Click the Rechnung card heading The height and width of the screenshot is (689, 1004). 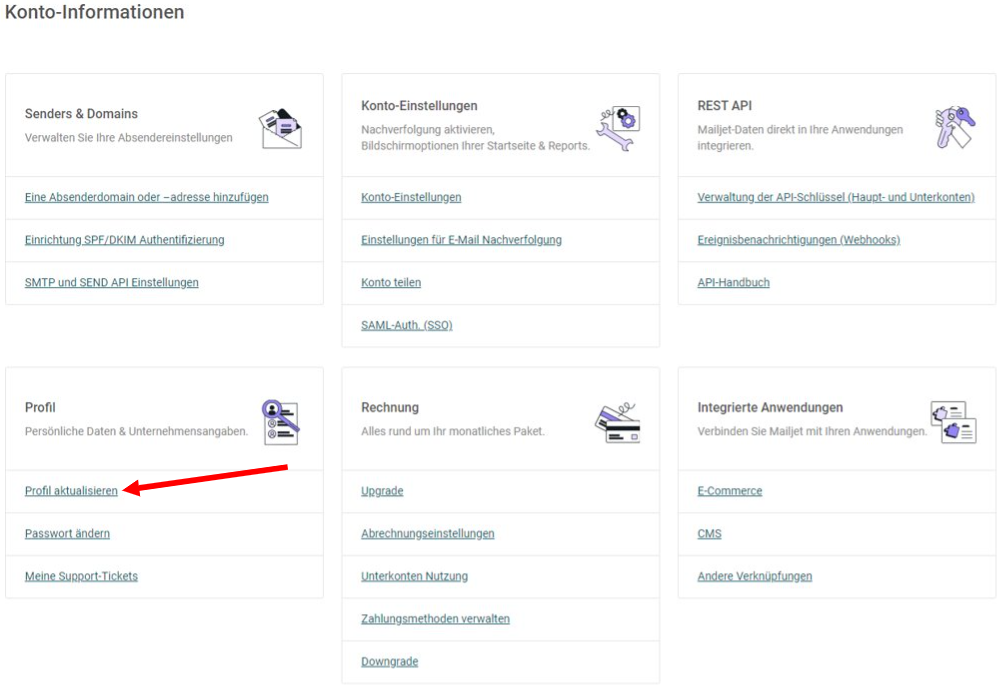(x=389, y=407)
